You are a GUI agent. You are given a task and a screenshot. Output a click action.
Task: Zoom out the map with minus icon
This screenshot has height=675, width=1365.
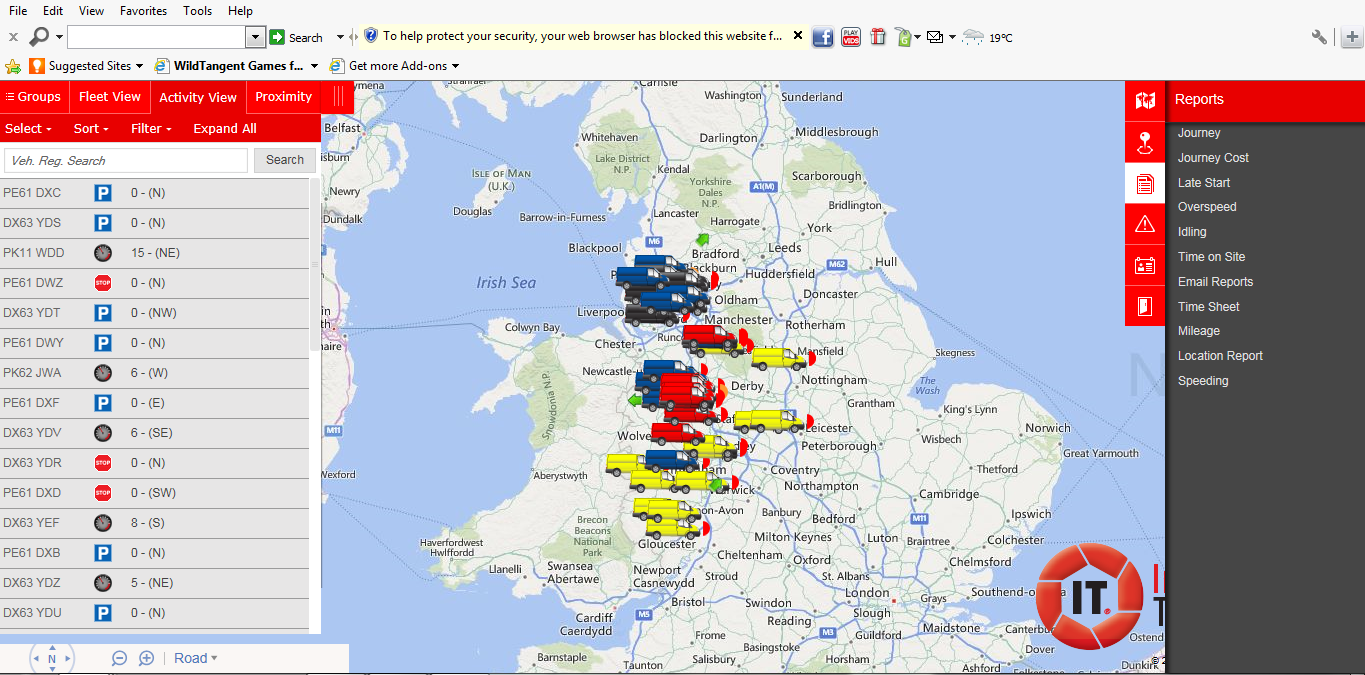[119, 658]
